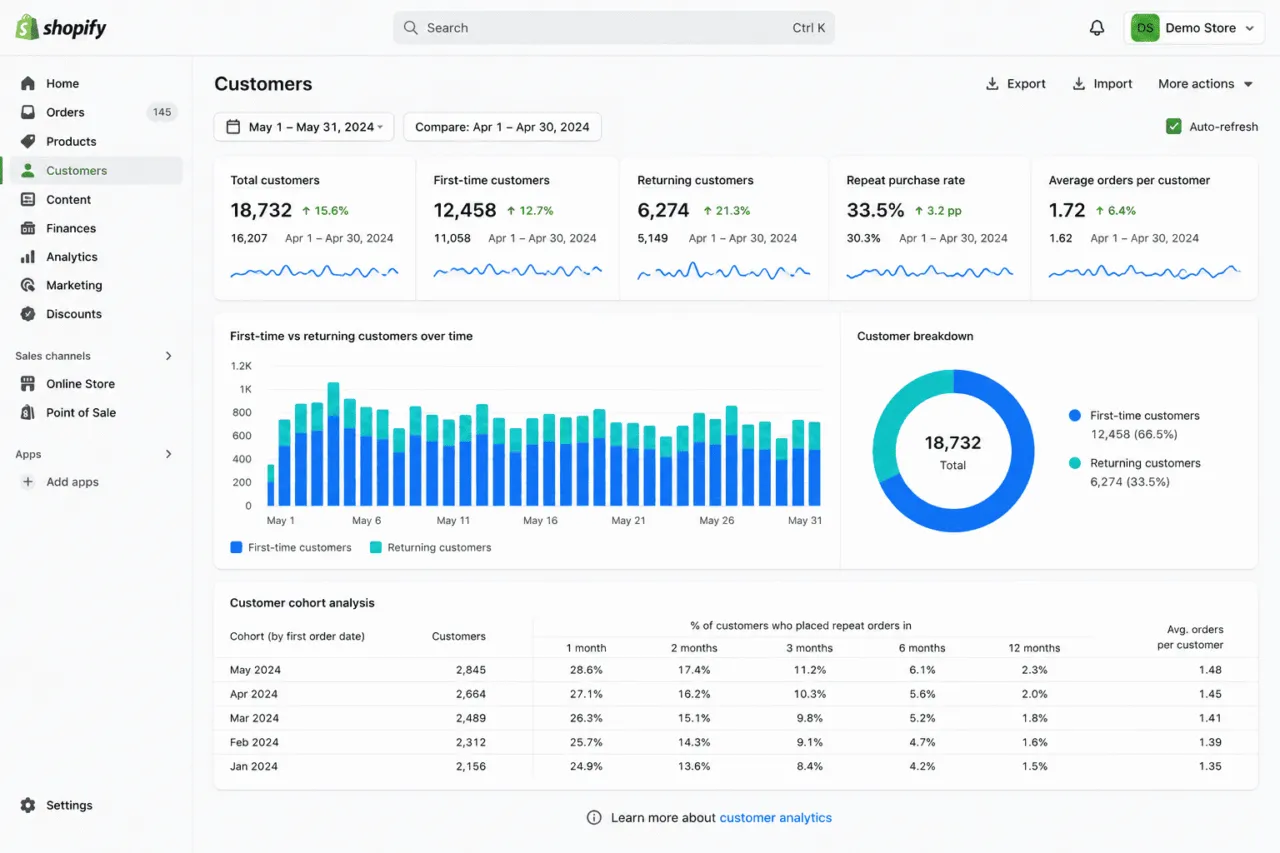Image resolution: width=1280 pixels, height=853 pixels.
Task: Click the search input field
Action: pos(614,28)
